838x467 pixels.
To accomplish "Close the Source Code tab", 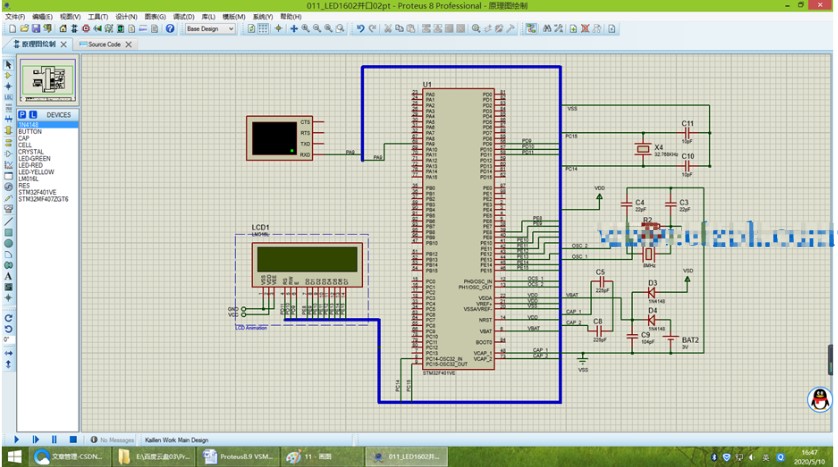I will tap(128, 44).
